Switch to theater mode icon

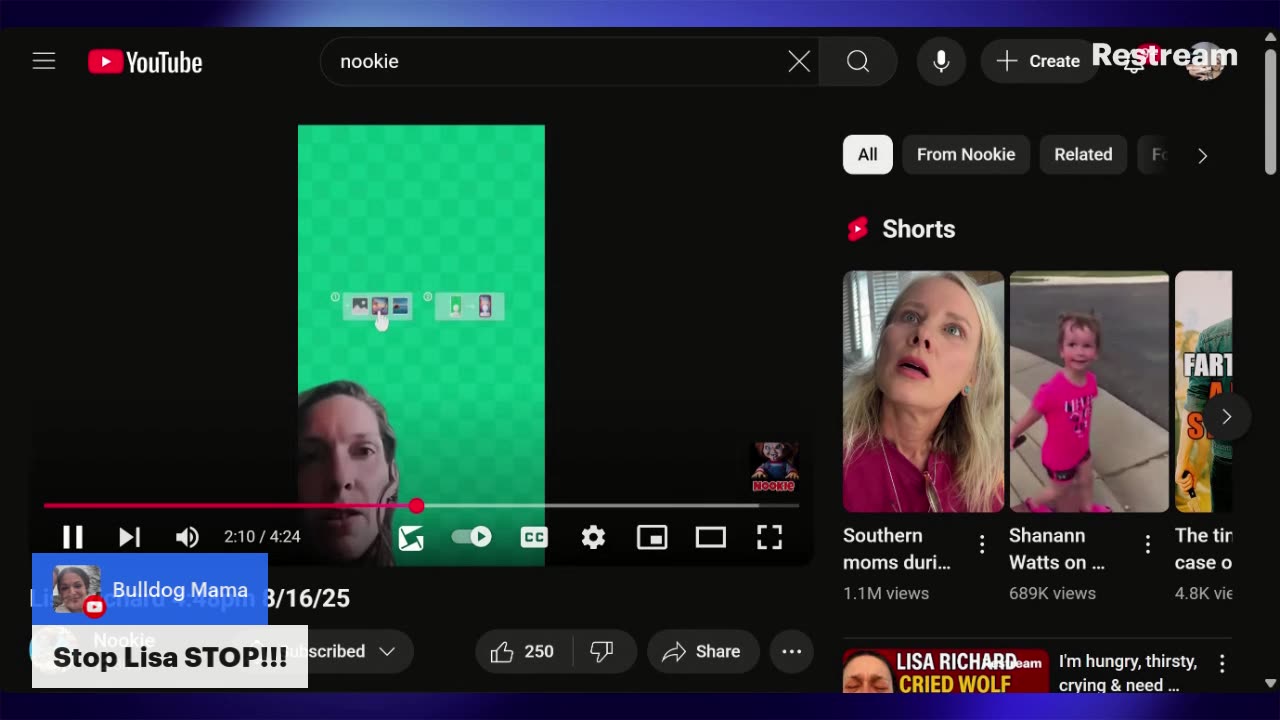point(711,537)
